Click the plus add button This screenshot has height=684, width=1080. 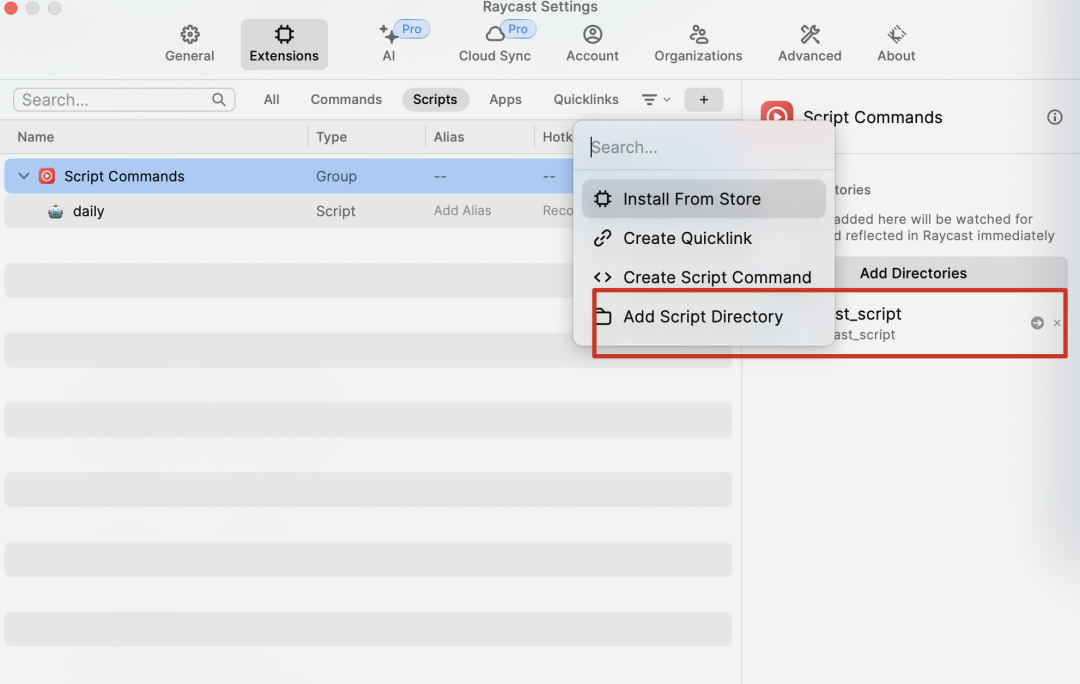704,100
